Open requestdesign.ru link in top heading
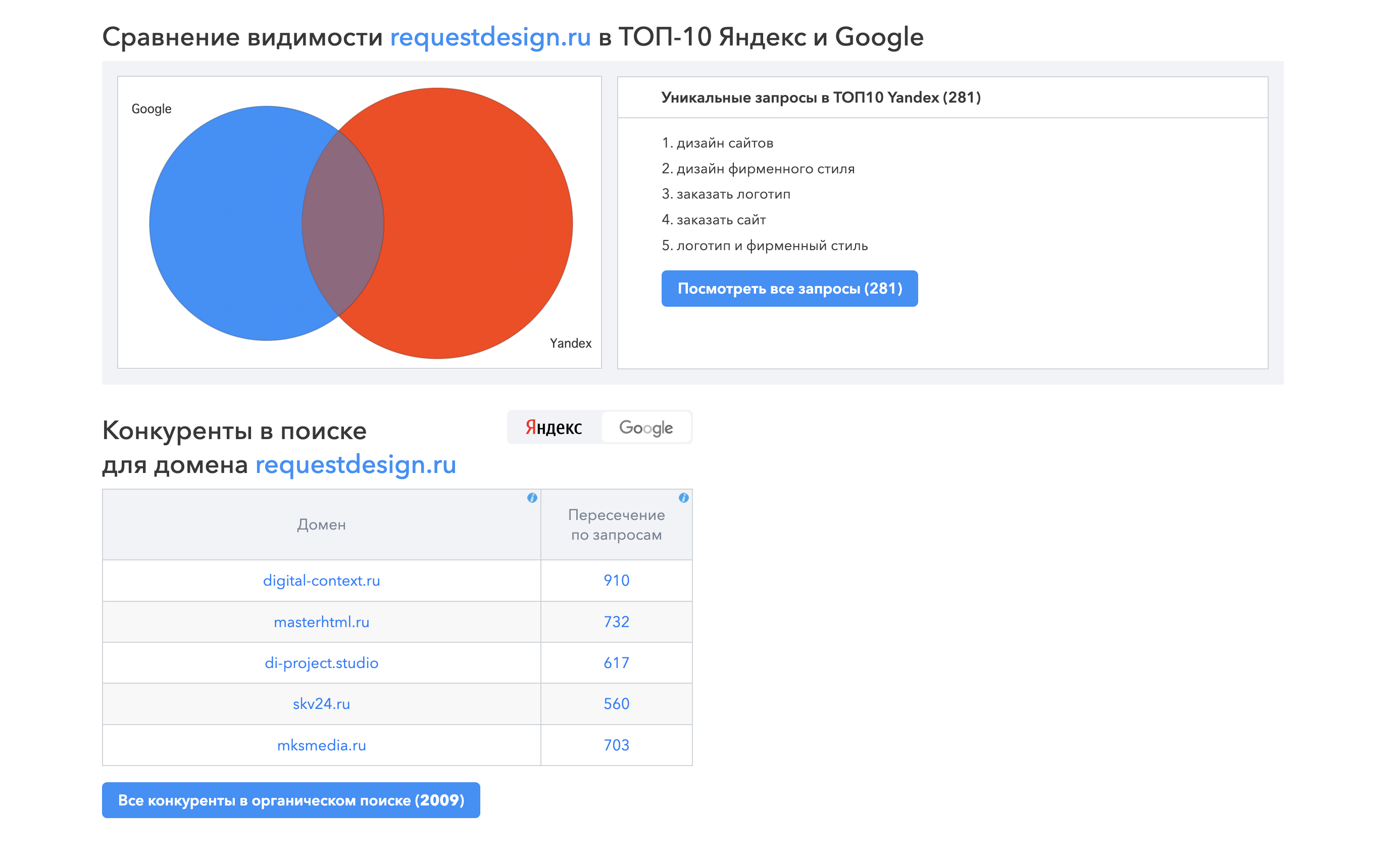 (x=490, y=37)
